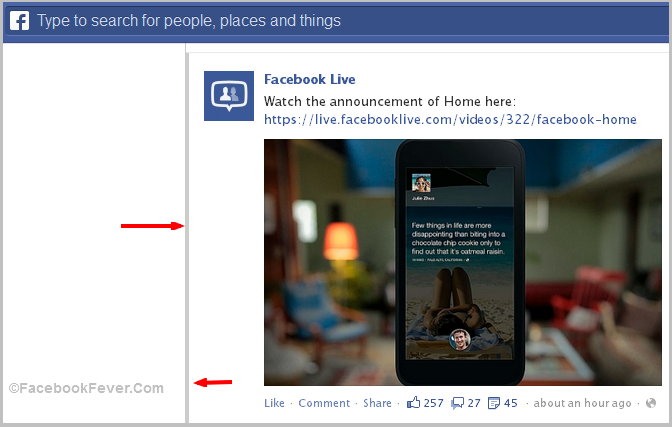Like the Facebook Live post
Image resolution: width=672 pixels, height=427 pixels.
pyautogui.click(x=274, y=403)
